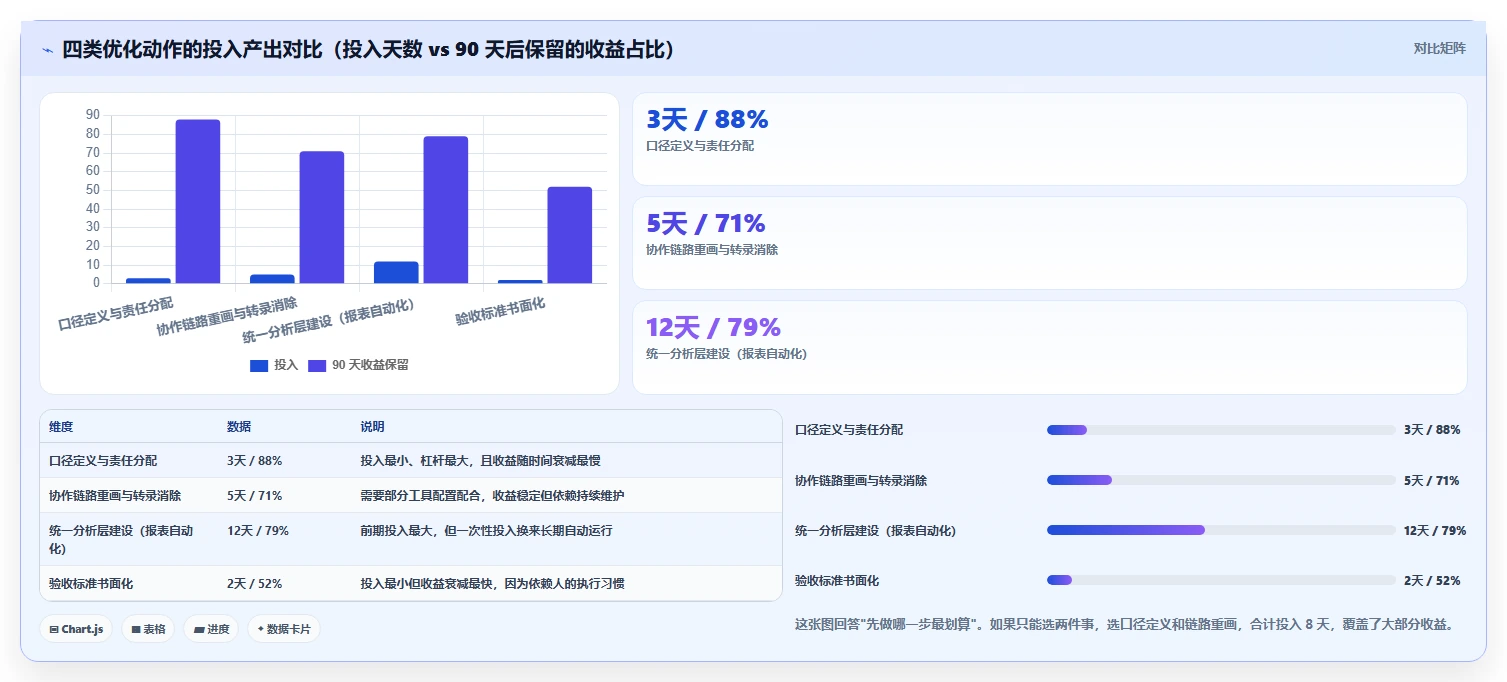
Task: Click description 投入最小、杠杆最大 in table
Action: 480,461
